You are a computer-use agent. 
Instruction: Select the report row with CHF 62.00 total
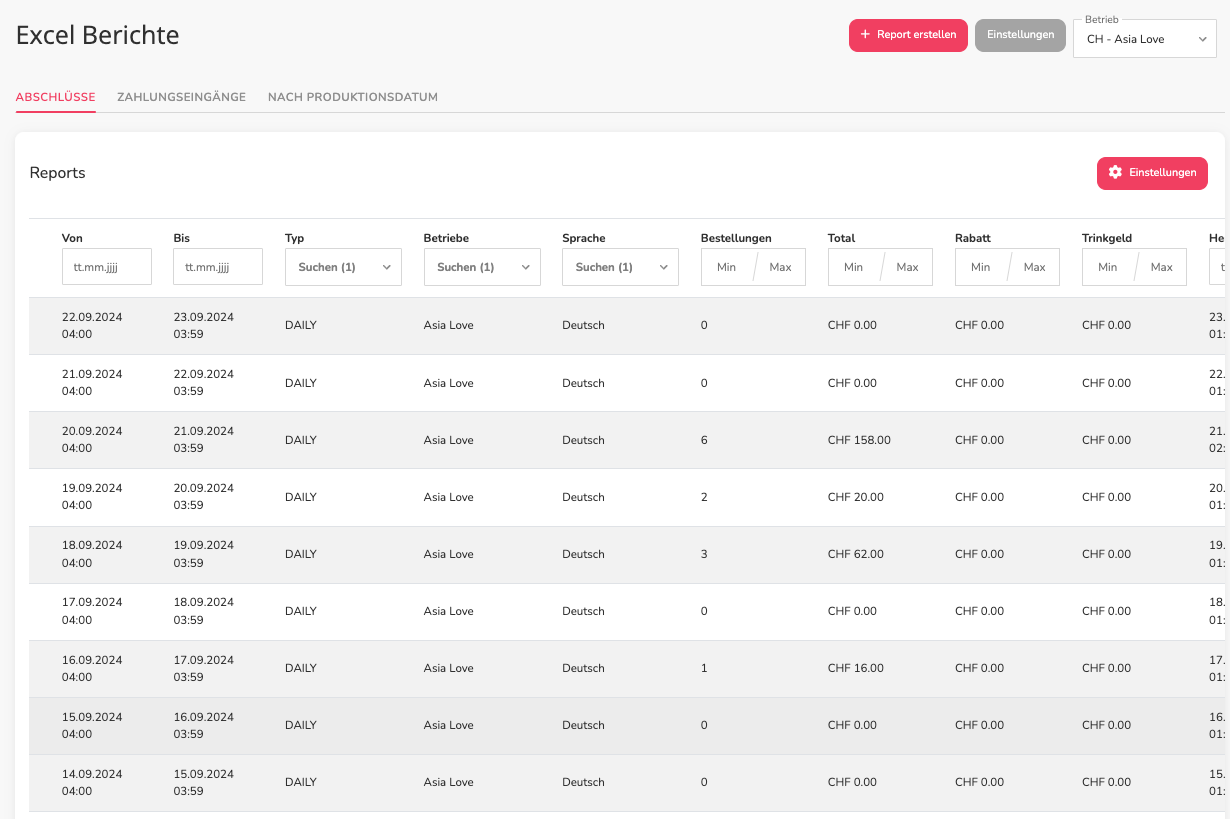pyautogui.click(x=629, y=554)
